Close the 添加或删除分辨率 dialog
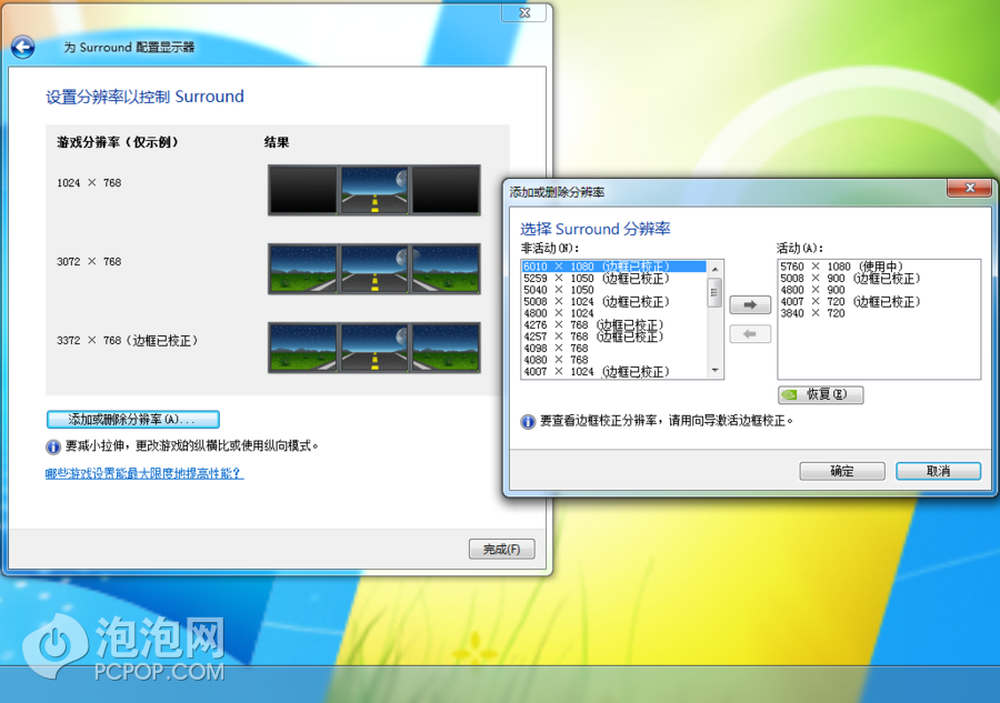 point(969,188)
